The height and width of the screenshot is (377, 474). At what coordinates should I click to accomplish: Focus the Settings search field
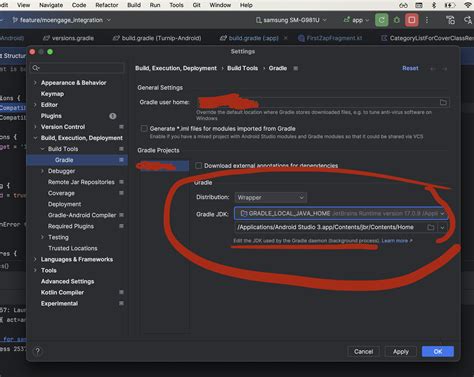point(77,68)
